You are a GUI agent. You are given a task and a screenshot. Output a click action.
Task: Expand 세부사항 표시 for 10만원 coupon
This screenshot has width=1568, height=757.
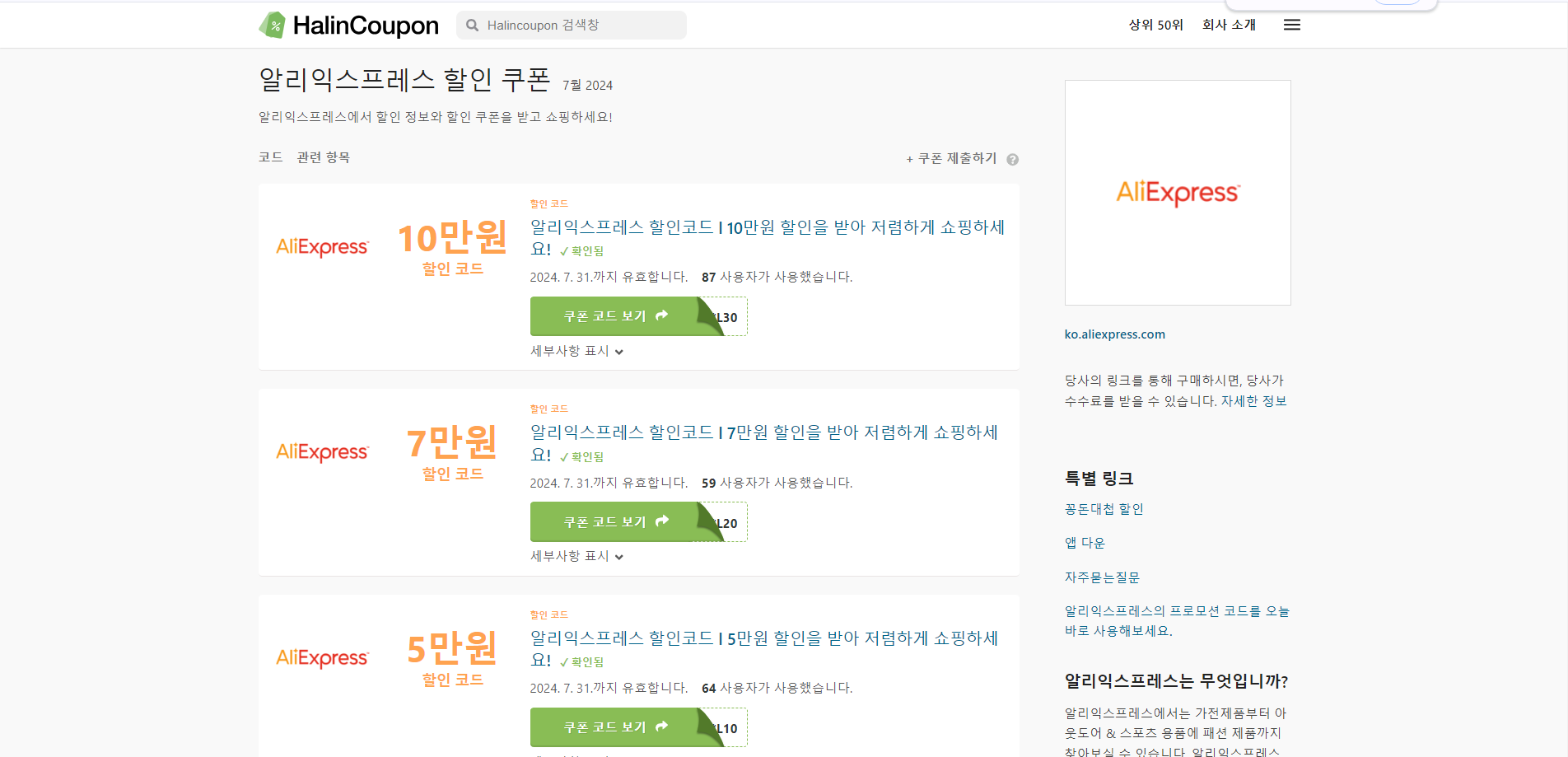[x=576, y=351]
